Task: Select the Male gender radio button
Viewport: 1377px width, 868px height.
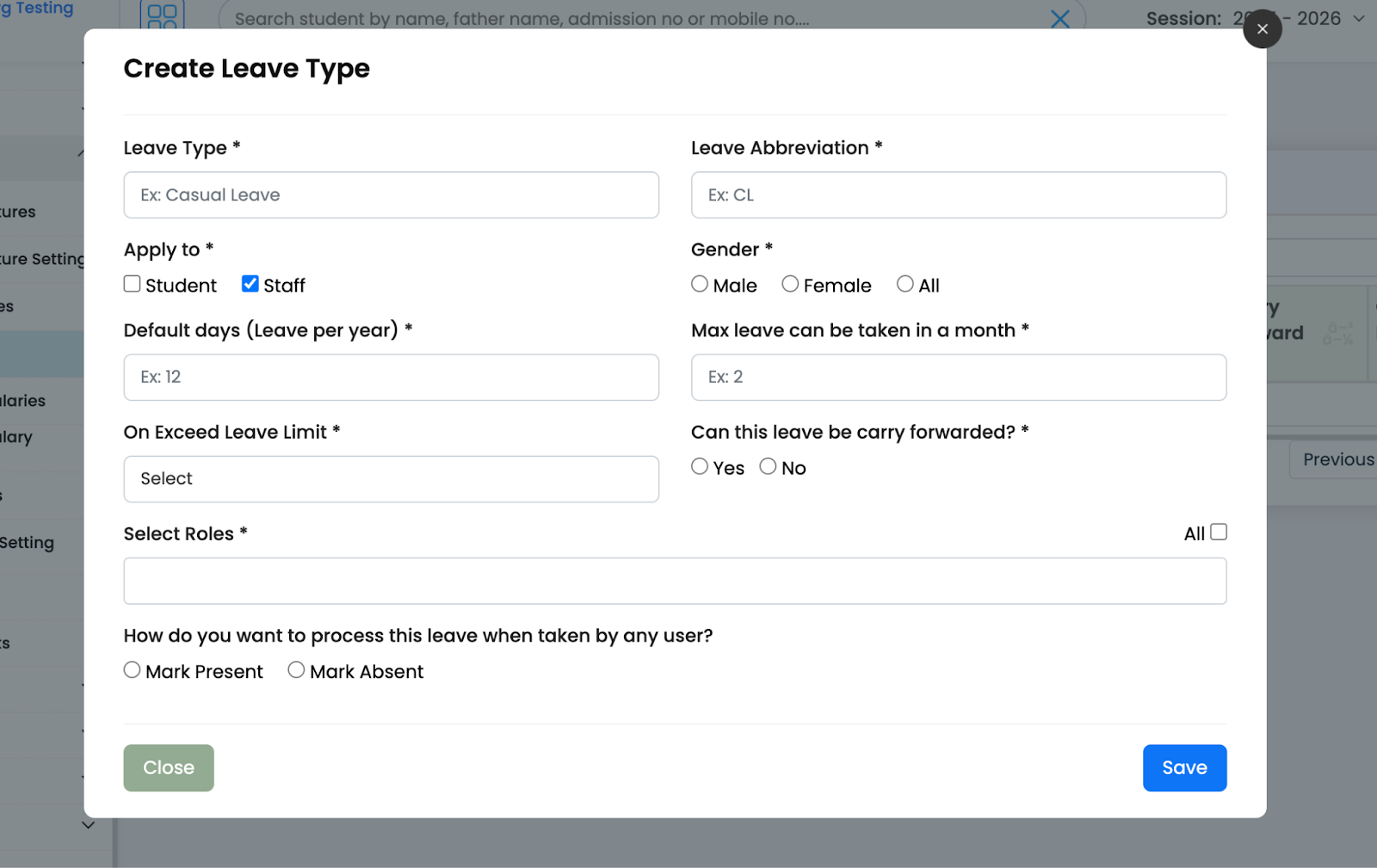Action: (699, 283)
